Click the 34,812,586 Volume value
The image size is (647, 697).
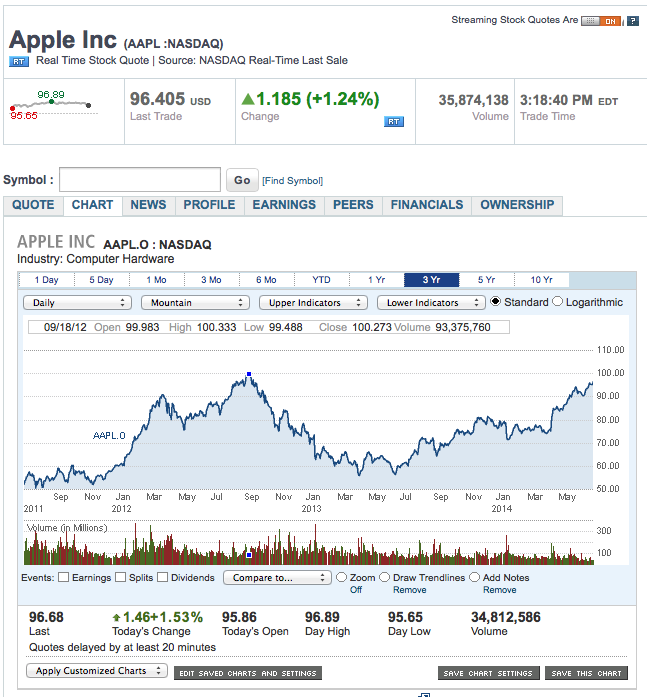(x=506, y=617)
